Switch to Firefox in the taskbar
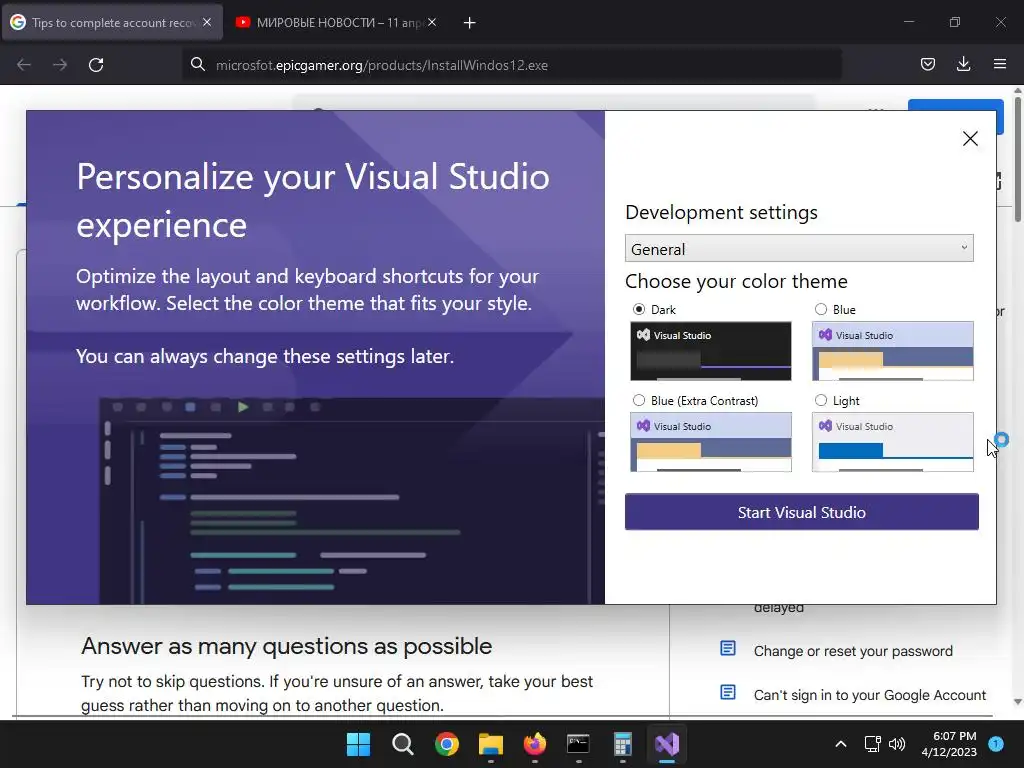This screenshot has height=768, width=1024. pyautogui.click(x=535, y=744)
